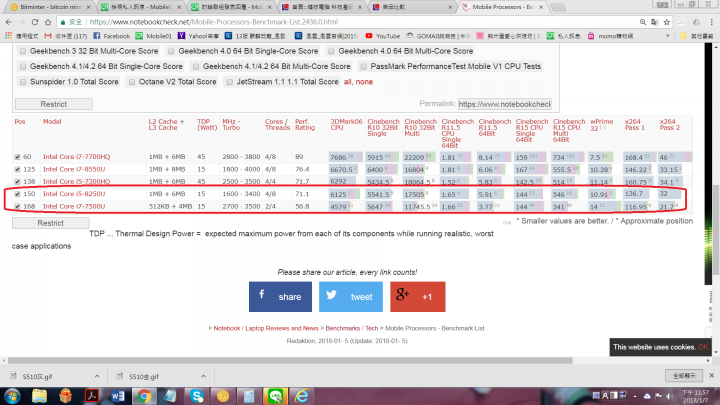
Task: Switch to the Mobile Processors tab
Action: 503,7
